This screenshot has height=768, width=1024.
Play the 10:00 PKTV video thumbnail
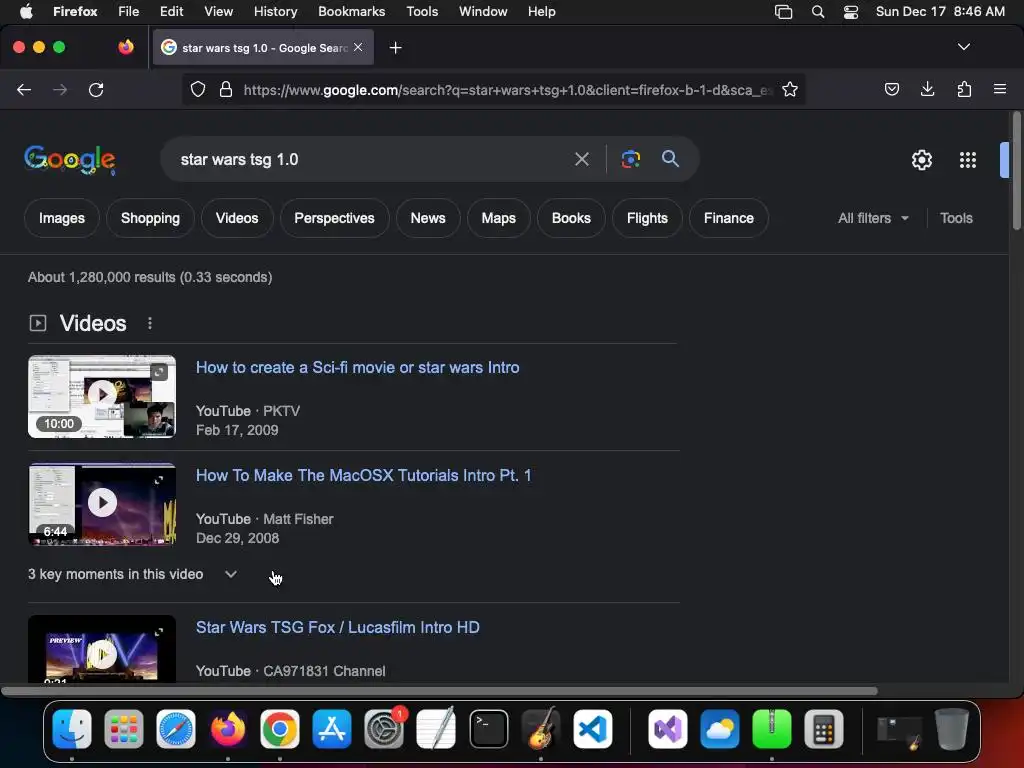[102, 396]
